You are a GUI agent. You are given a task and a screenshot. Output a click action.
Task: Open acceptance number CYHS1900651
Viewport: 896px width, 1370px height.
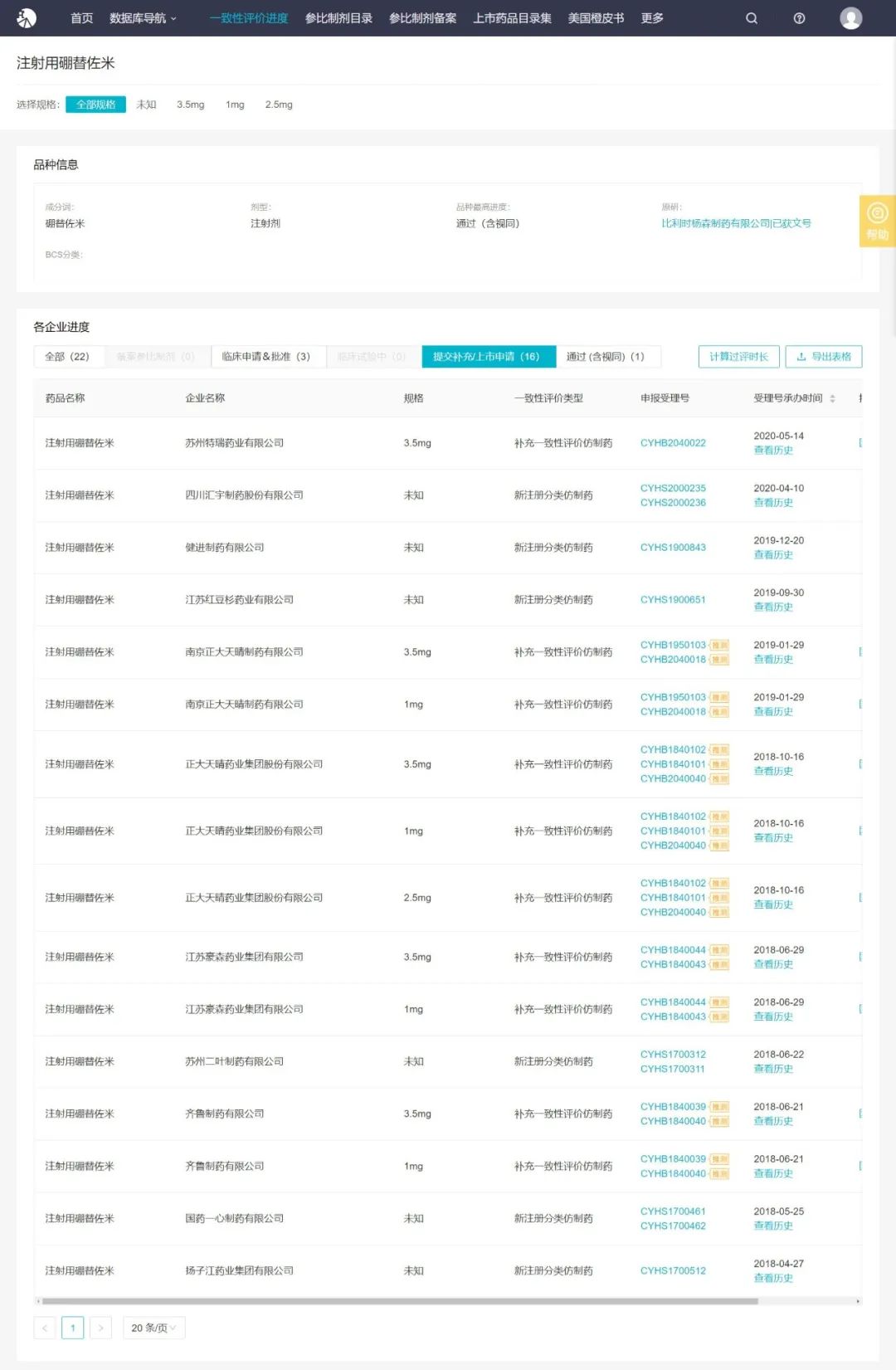coord(673,600)
